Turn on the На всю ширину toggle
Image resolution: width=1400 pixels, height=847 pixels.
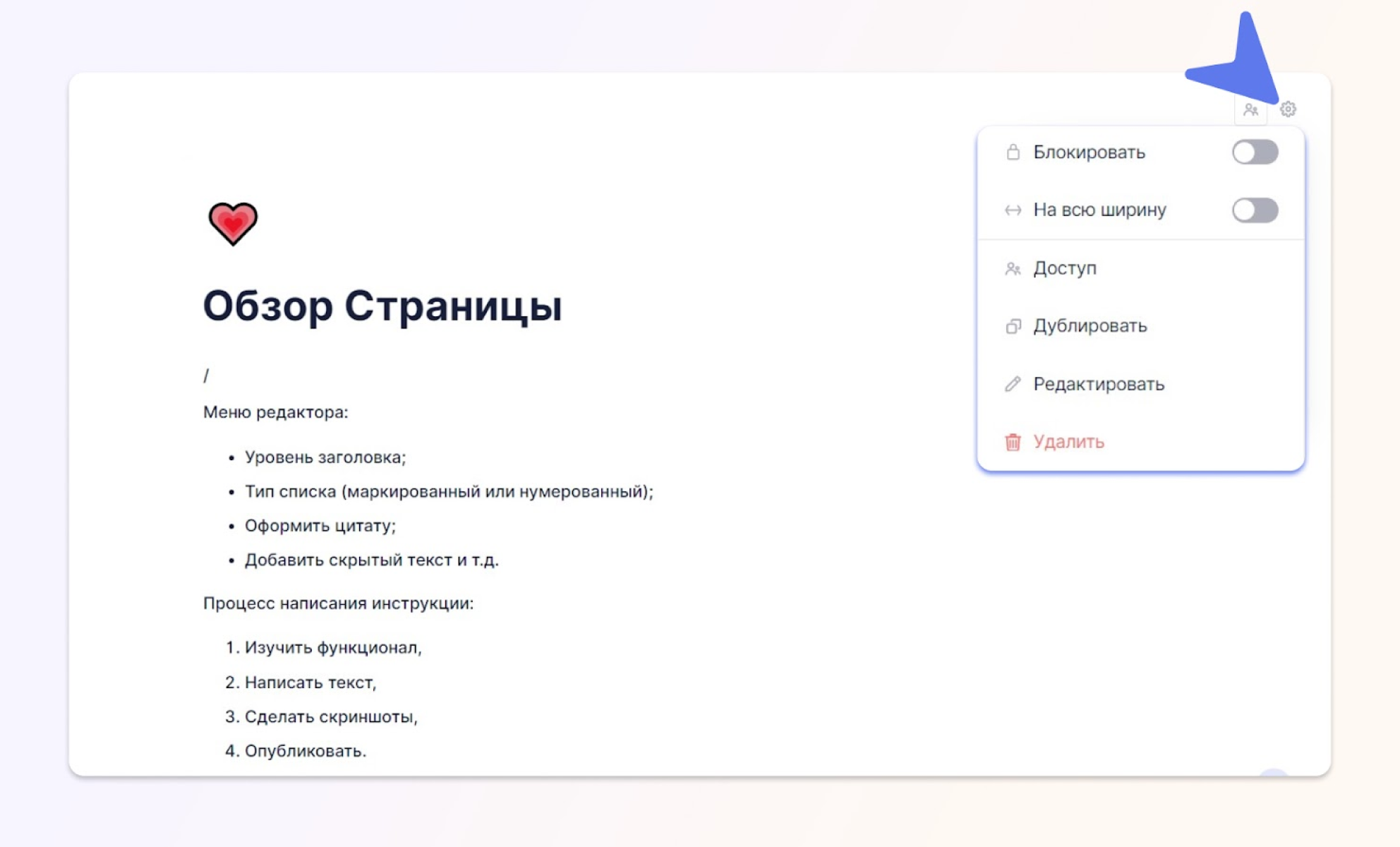point(1255,209)
